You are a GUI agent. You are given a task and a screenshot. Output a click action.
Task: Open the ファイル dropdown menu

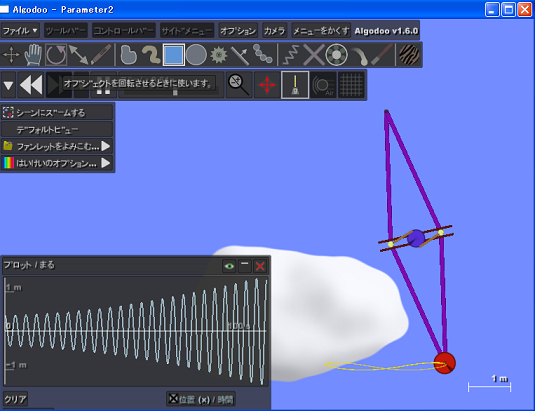(20, 31)
